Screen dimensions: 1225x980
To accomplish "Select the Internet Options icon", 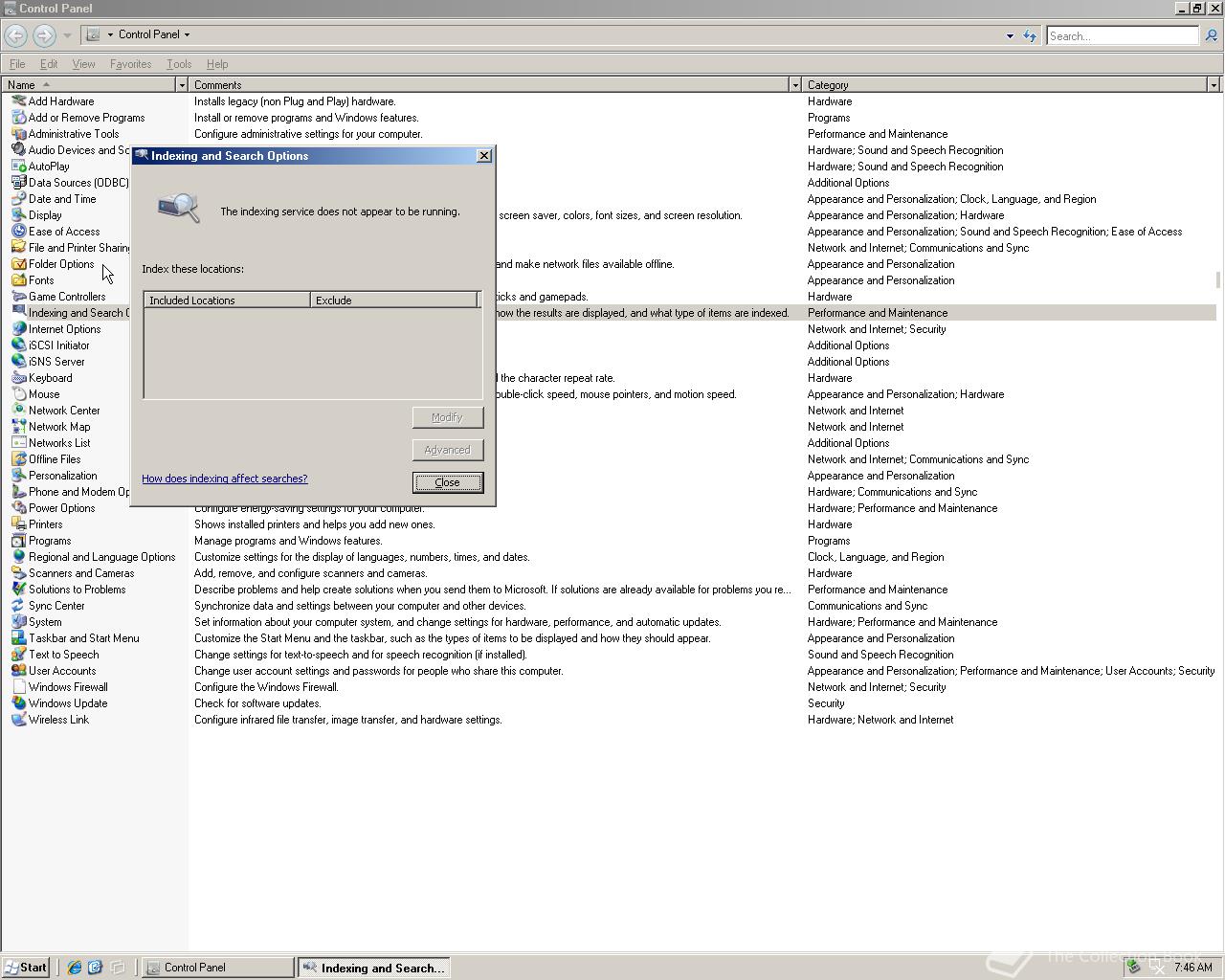I will pos(18,329).
